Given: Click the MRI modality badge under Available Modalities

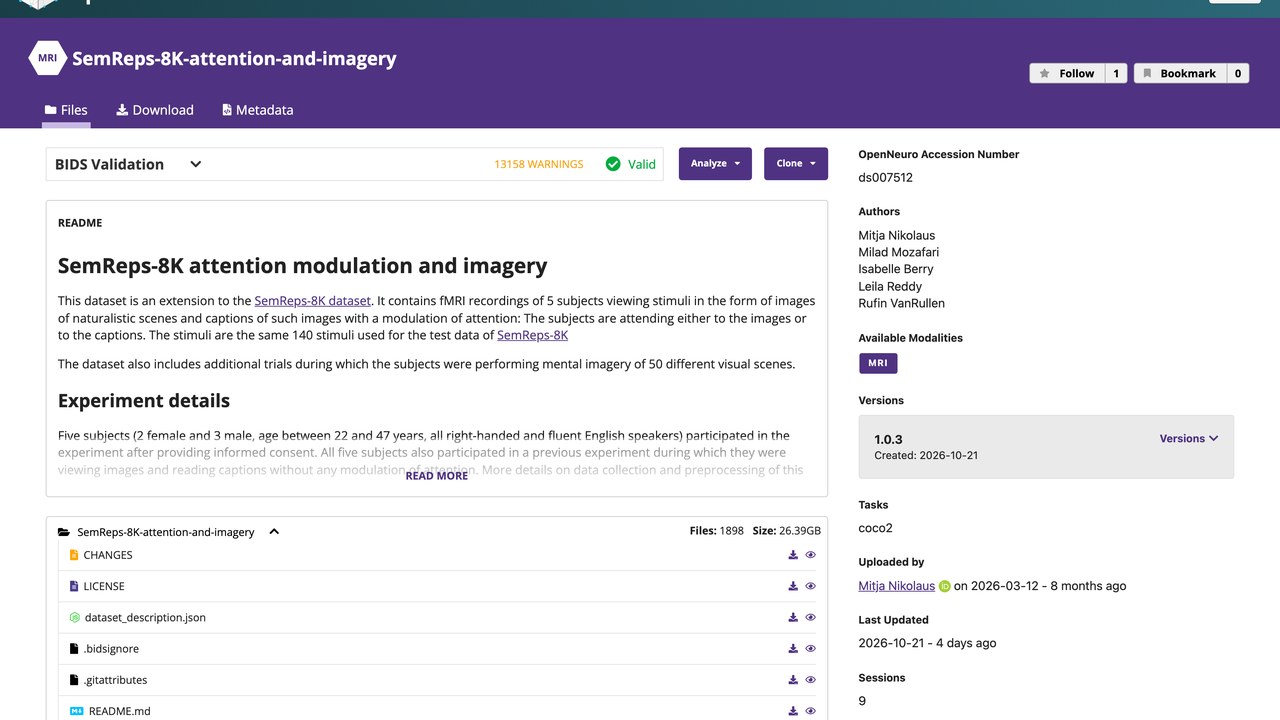Looking at the screenshot, I should [x=878, y=363].
